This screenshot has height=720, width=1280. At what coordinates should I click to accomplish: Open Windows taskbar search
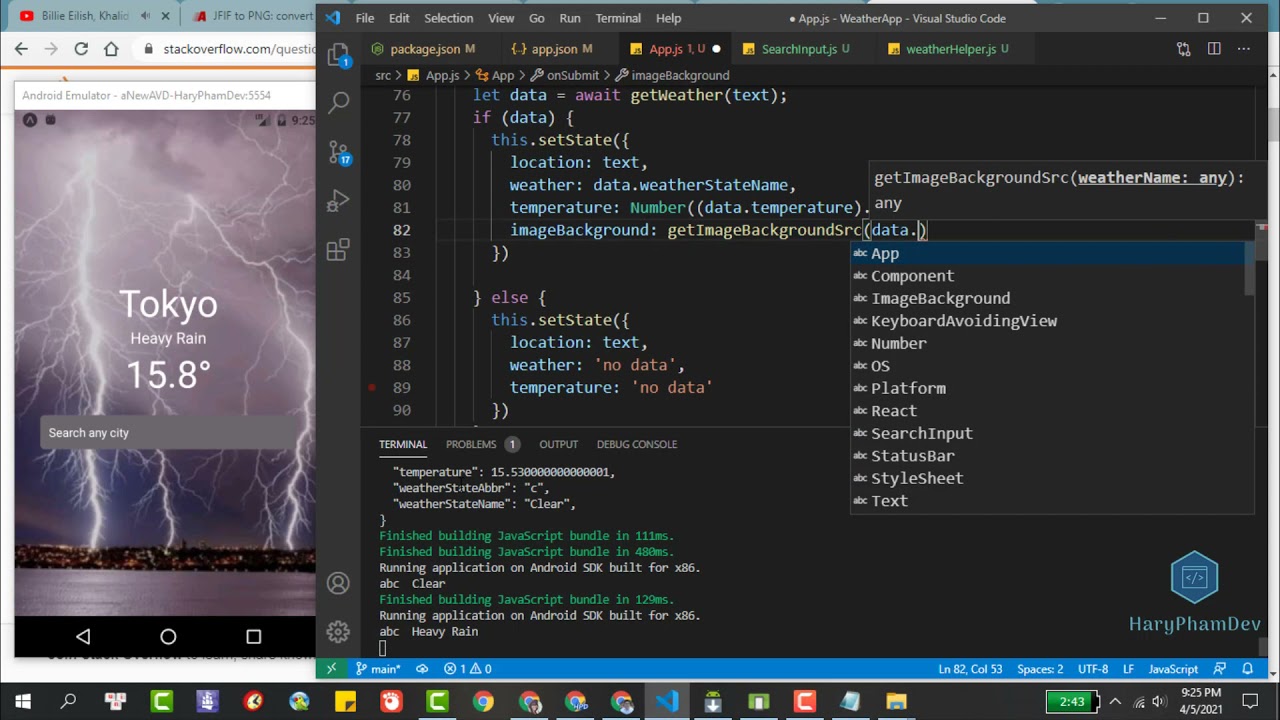click(68, 701)
